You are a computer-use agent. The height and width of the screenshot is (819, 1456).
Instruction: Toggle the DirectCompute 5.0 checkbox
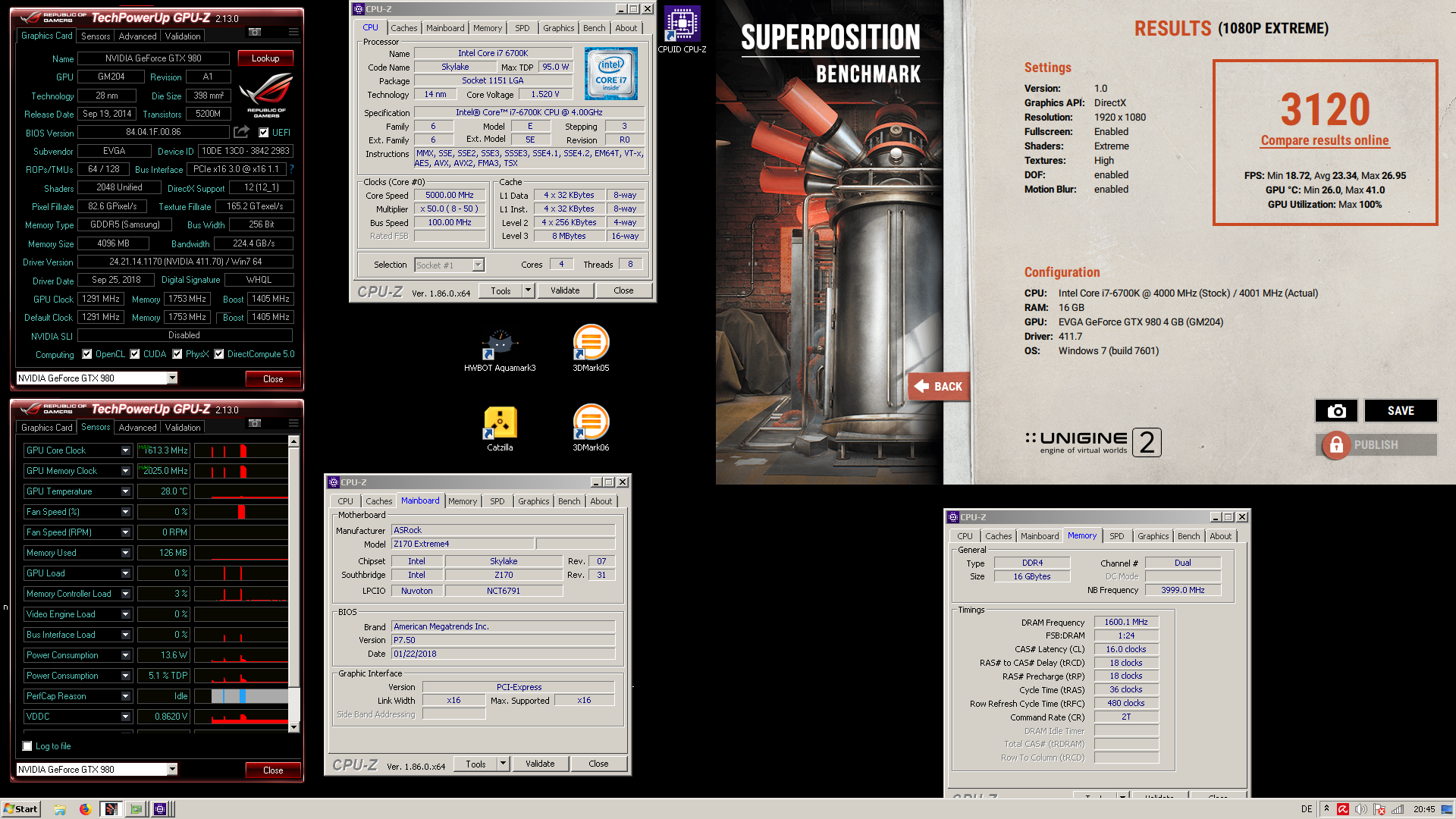(219, 354)
